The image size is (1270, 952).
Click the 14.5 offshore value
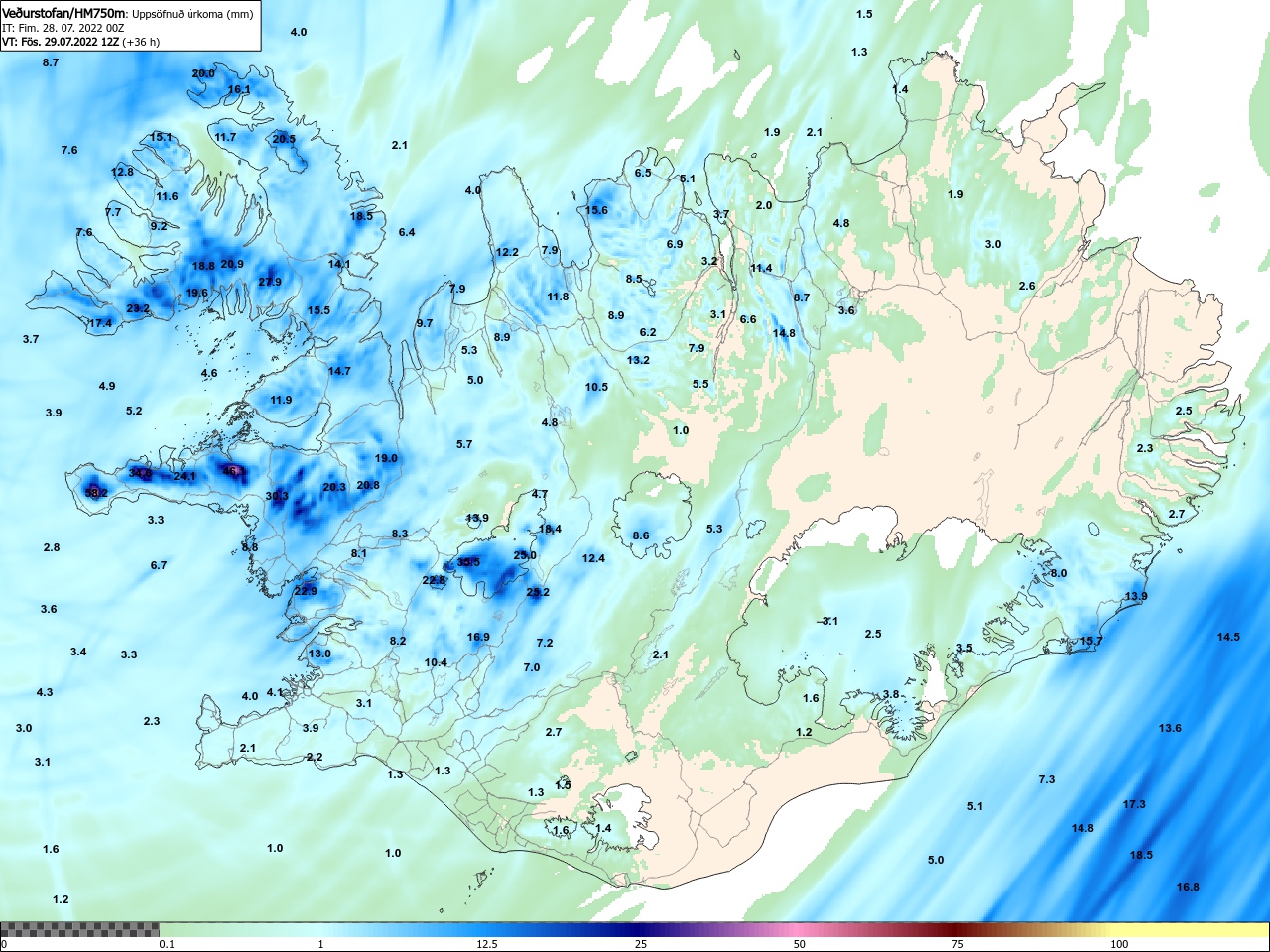pyautogui.click(x=1228, y=637)
